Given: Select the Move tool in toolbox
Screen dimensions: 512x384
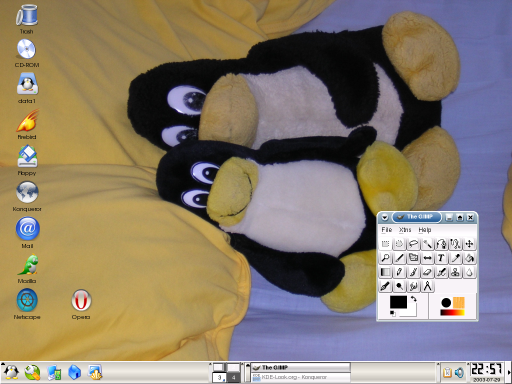Looking at the screenshot, I should coord(469,244).
